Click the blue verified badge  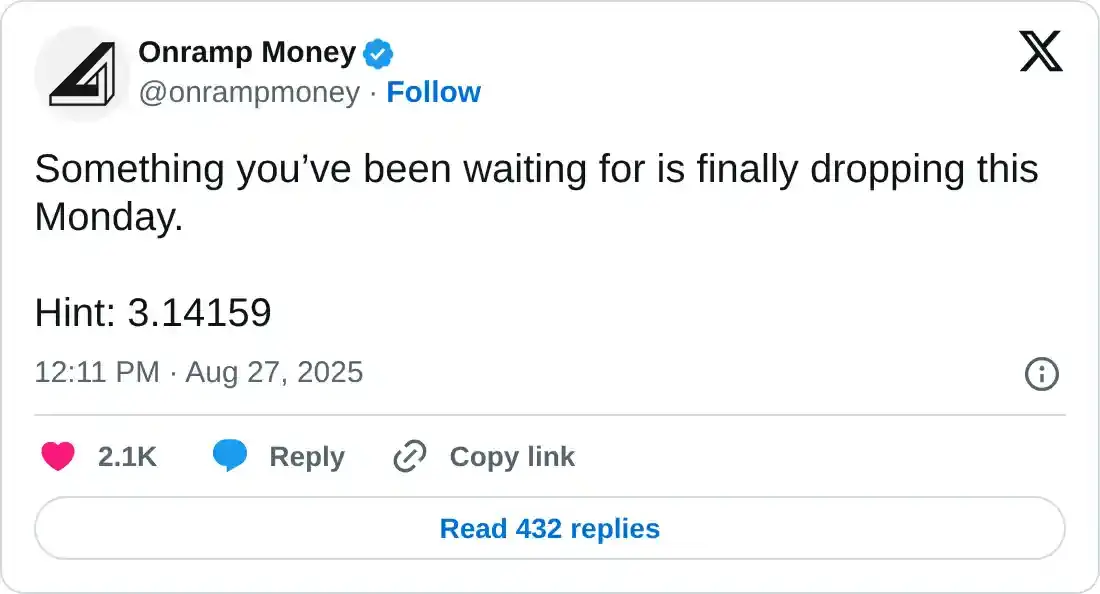pos(377,53)
